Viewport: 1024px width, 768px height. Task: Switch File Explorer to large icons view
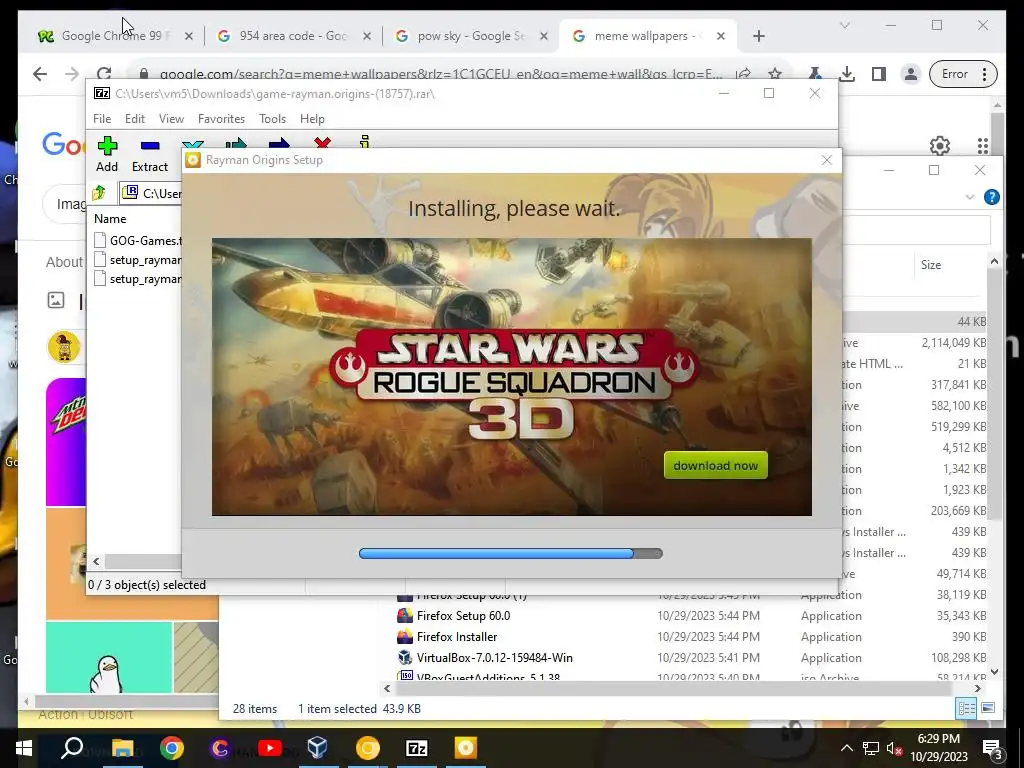point(988,709)
